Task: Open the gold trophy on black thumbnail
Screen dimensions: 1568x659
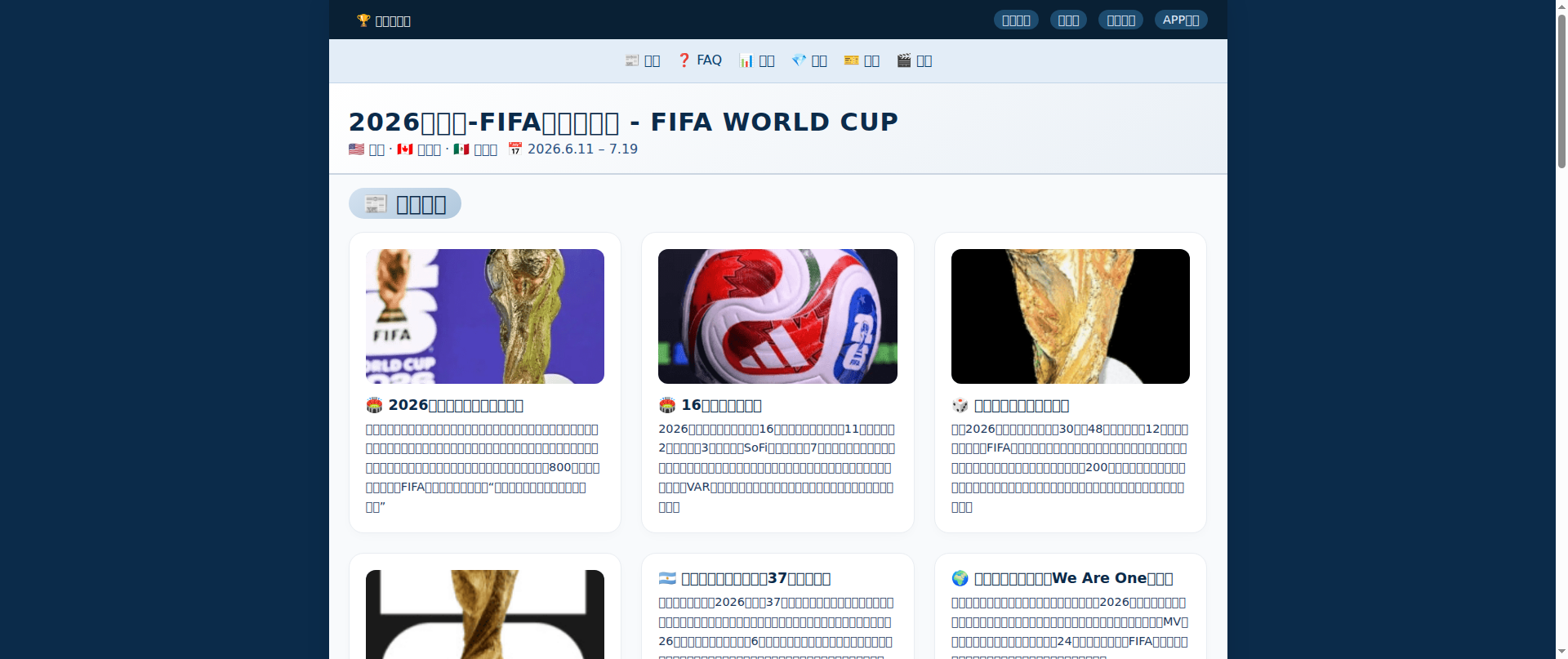Action: point(1071,316)
